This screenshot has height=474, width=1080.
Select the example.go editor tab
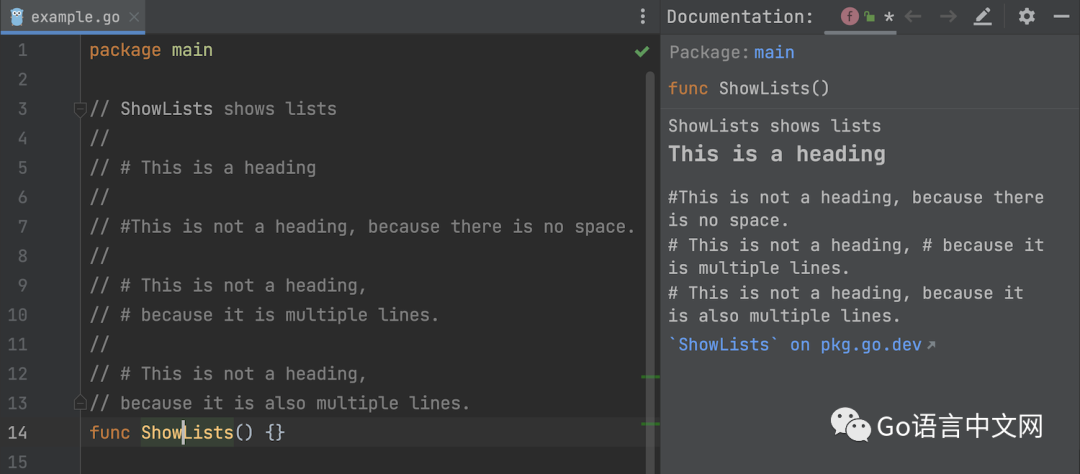coord(73,17)
